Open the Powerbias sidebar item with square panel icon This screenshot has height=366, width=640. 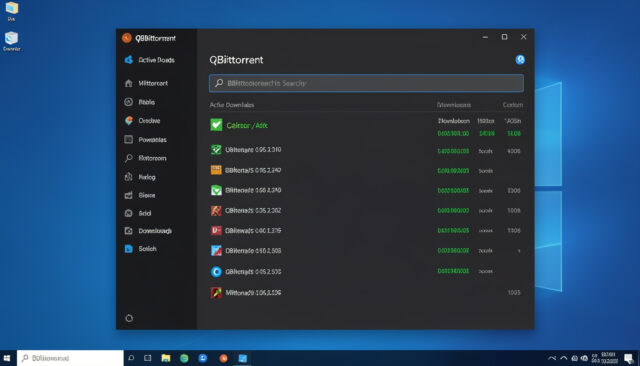145,140
